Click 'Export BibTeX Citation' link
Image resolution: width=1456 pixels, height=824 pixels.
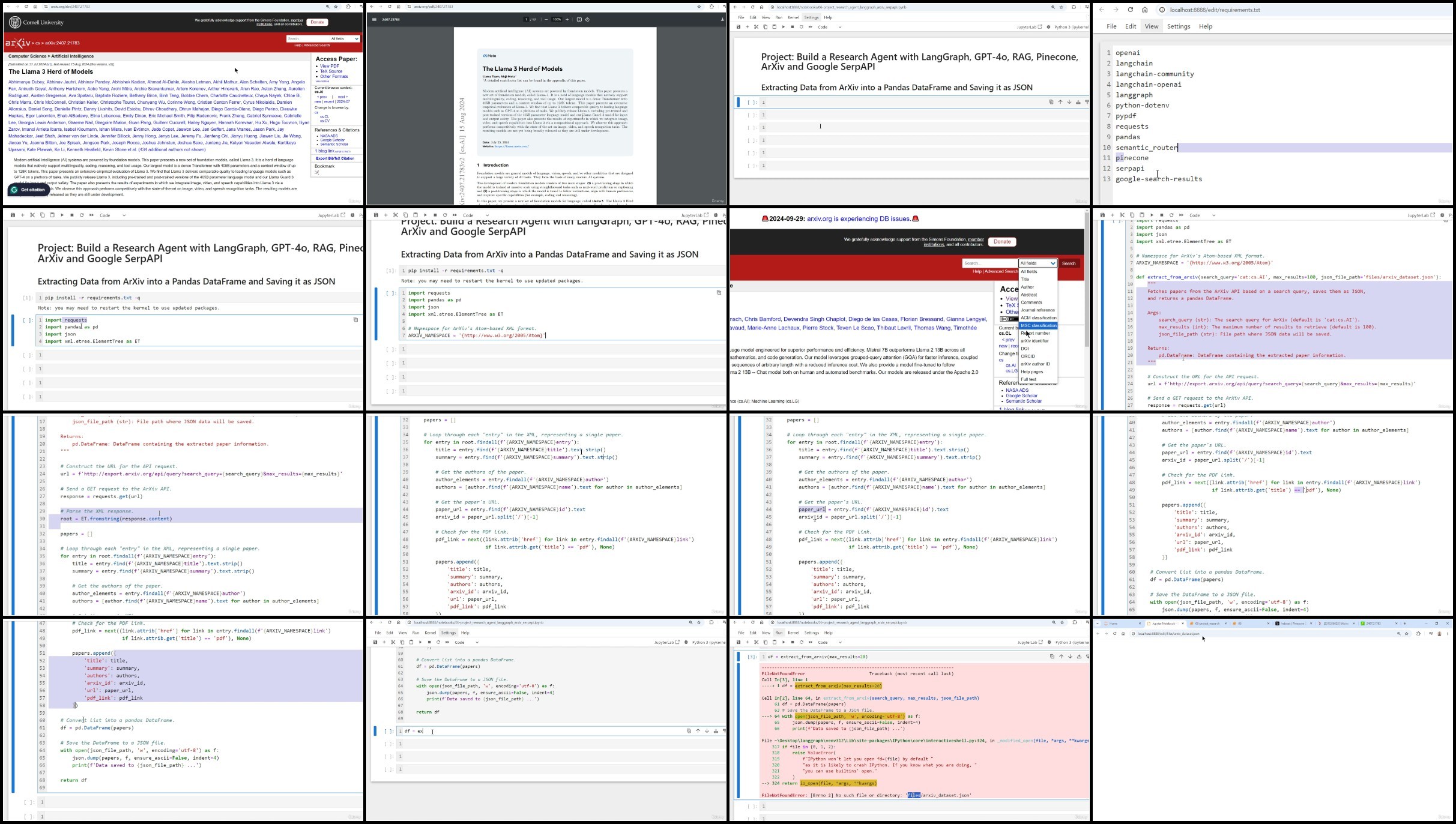click(x=334, y=158)
